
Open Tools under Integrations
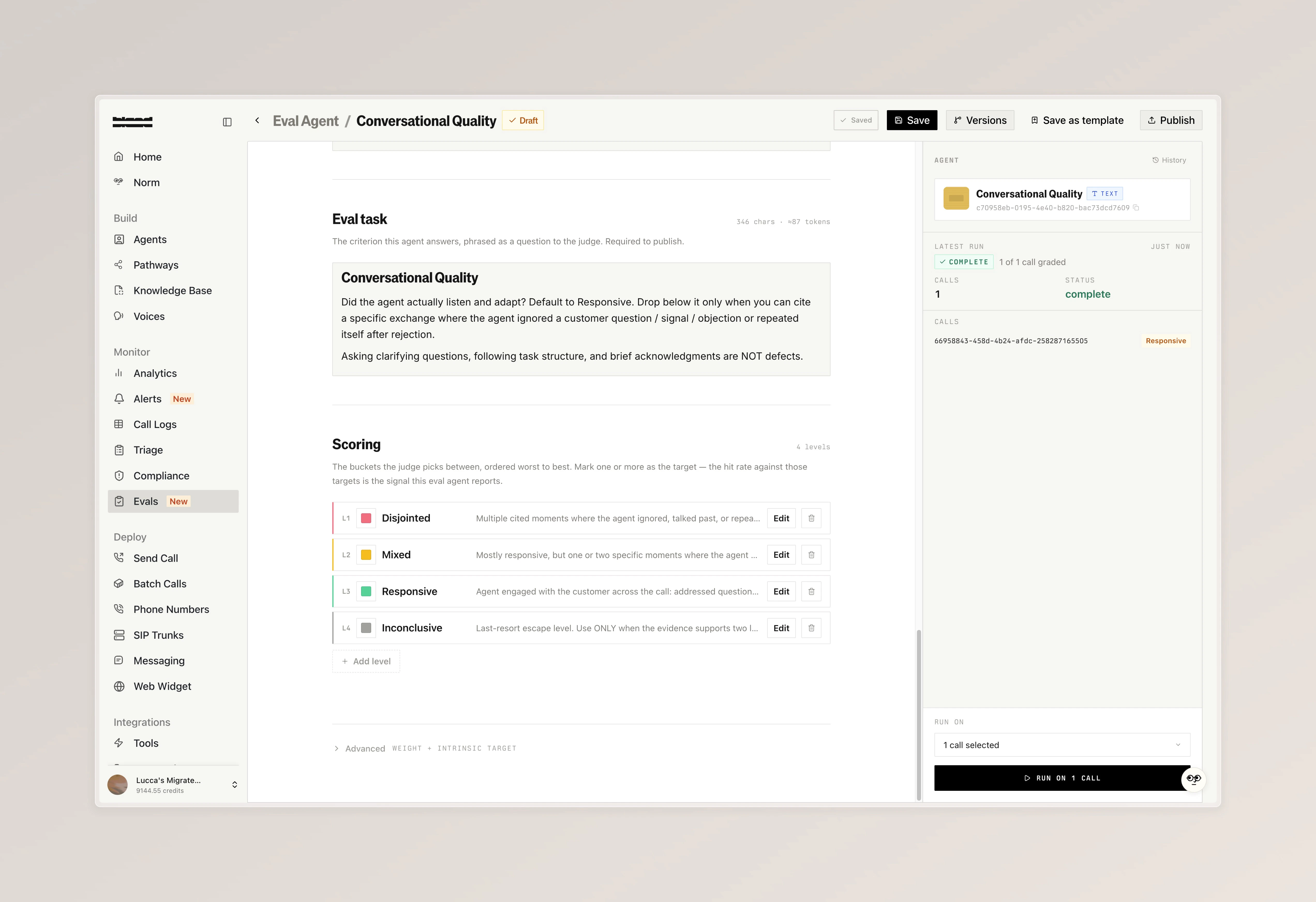173,743
